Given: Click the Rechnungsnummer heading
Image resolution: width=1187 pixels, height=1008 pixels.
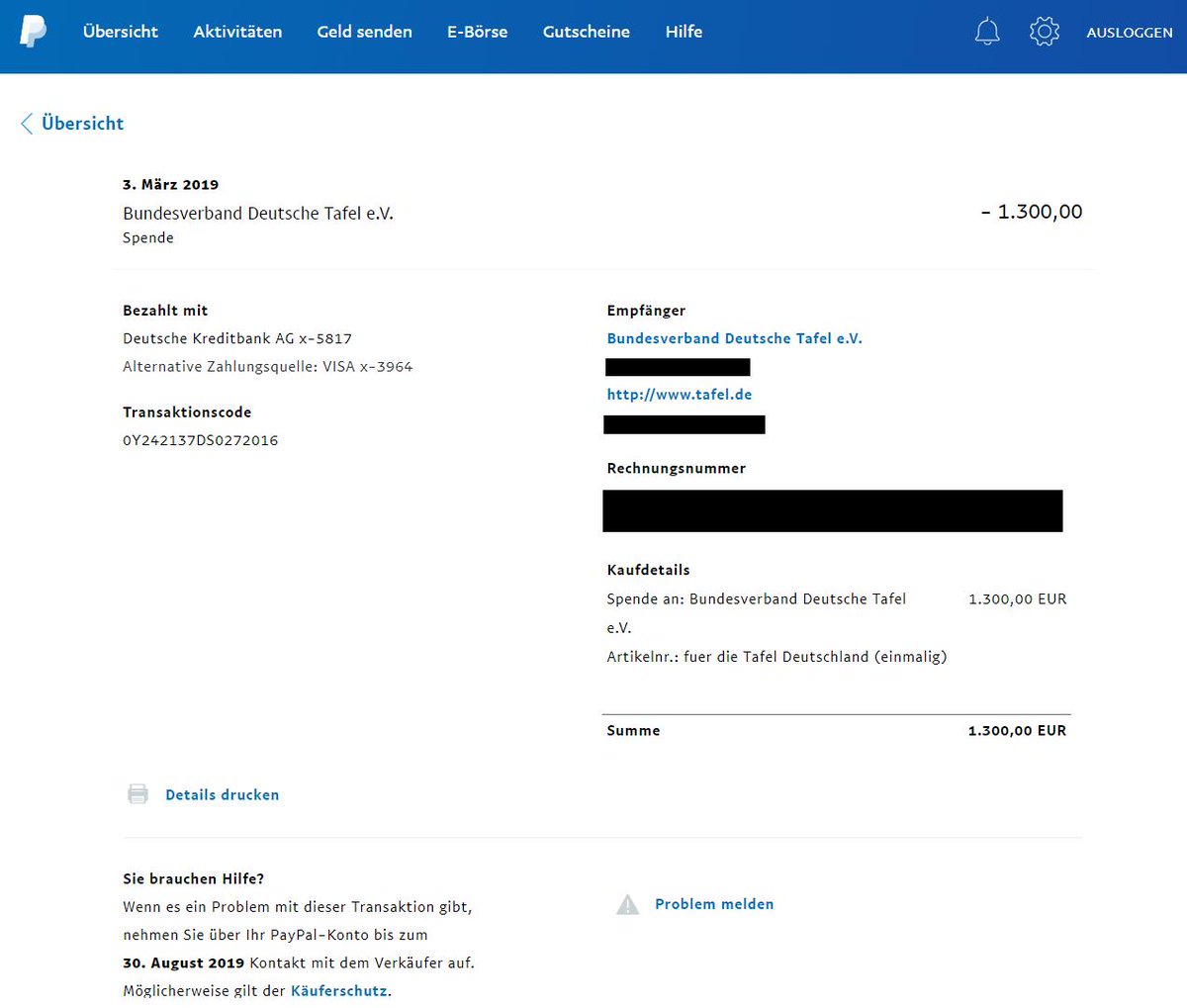Looking at the screenshot, I should pyautogui.click(x=677, y=468).
